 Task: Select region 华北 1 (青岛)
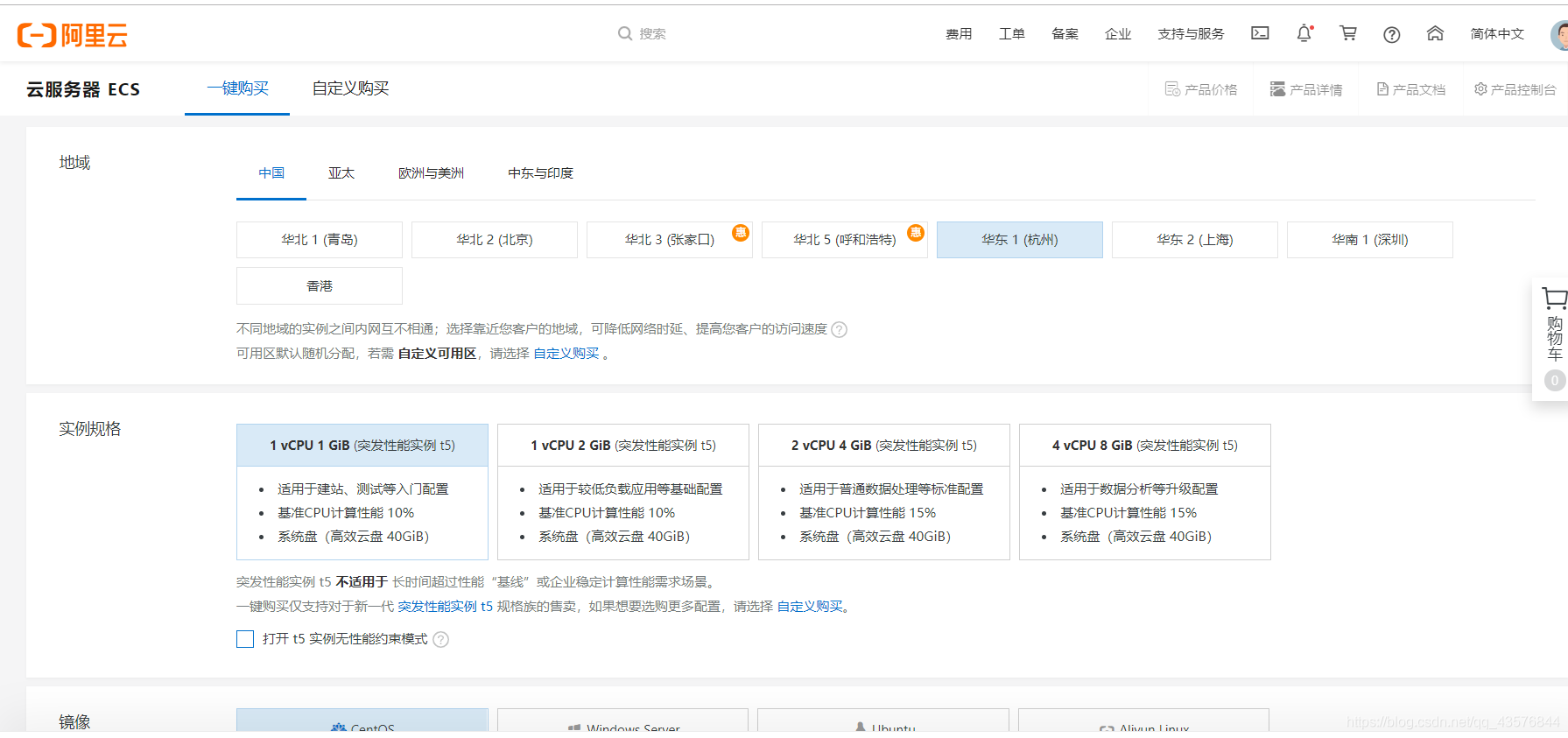[x=320, y=240]
